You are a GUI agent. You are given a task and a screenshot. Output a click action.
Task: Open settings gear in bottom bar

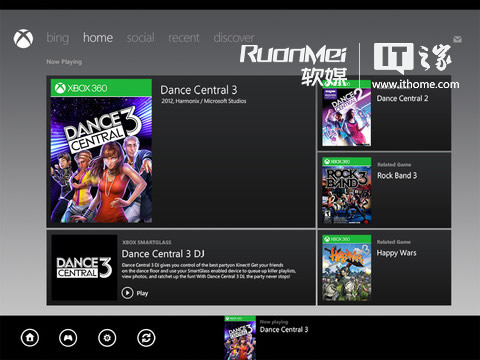click(x=107, y=338)
